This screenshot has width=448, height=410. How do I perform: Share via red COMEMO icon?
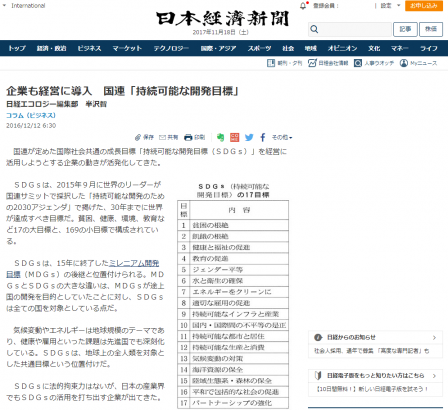click(x=235, y=137)
